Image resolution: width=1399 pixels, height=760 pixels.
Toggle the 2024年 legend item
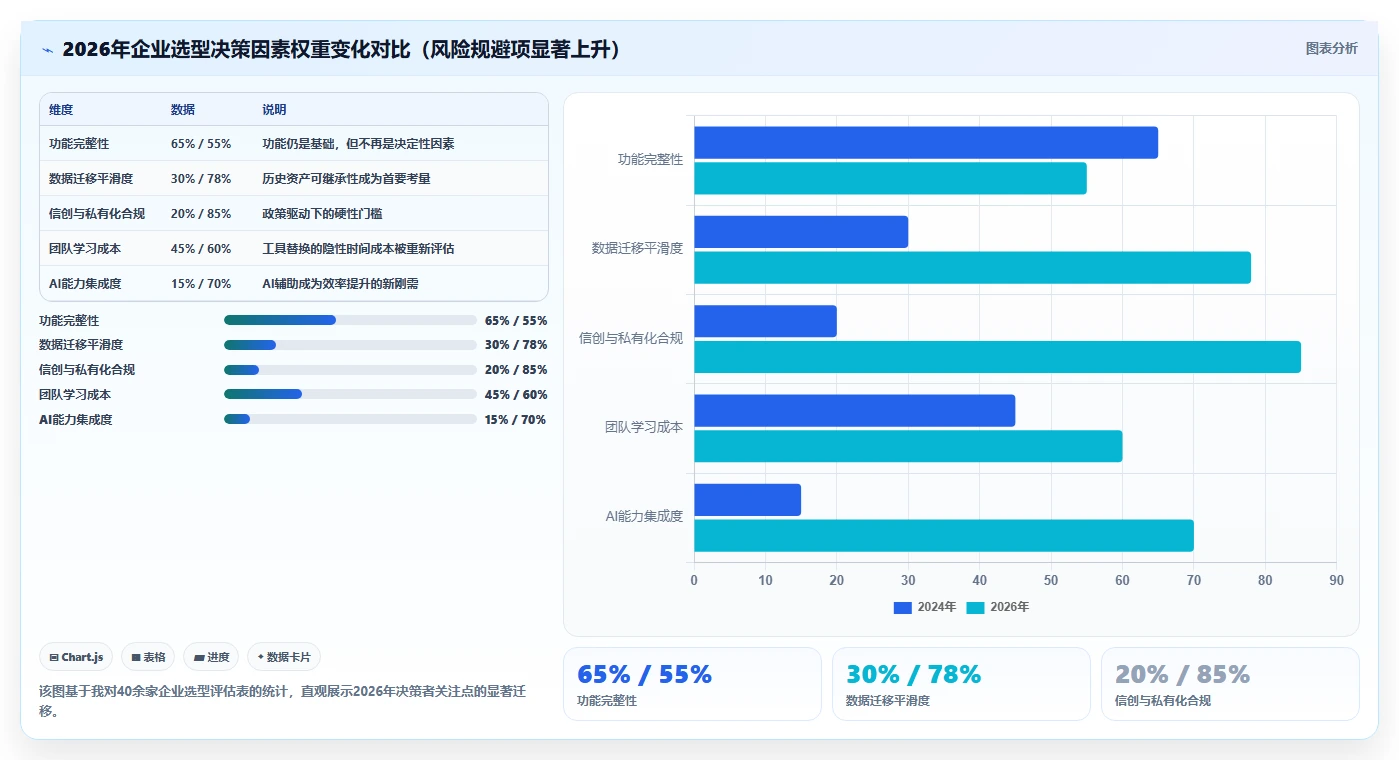(x=925, y=607)
